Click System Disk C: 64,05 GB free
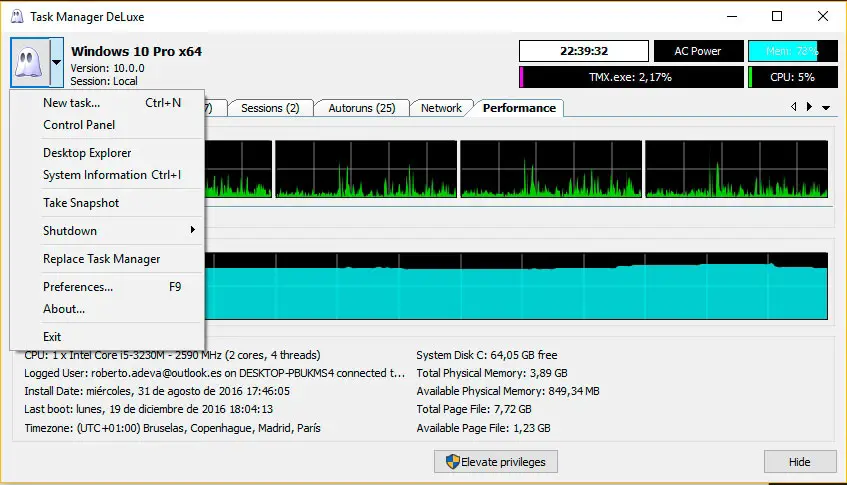 487,355
